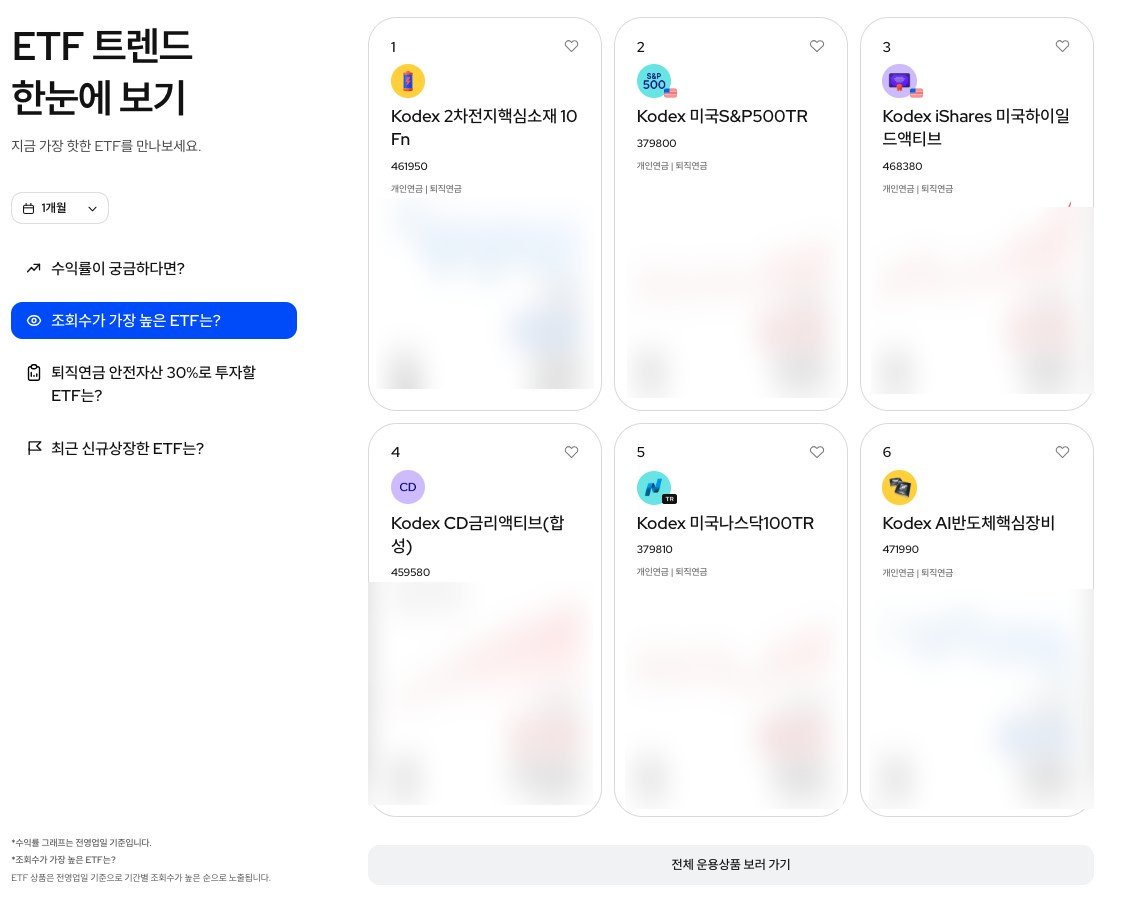Toggle the heart on Kodex 미국나스닥100TR
The height and width of the screenshot is (902, 1129).
(x=817, y=452)
